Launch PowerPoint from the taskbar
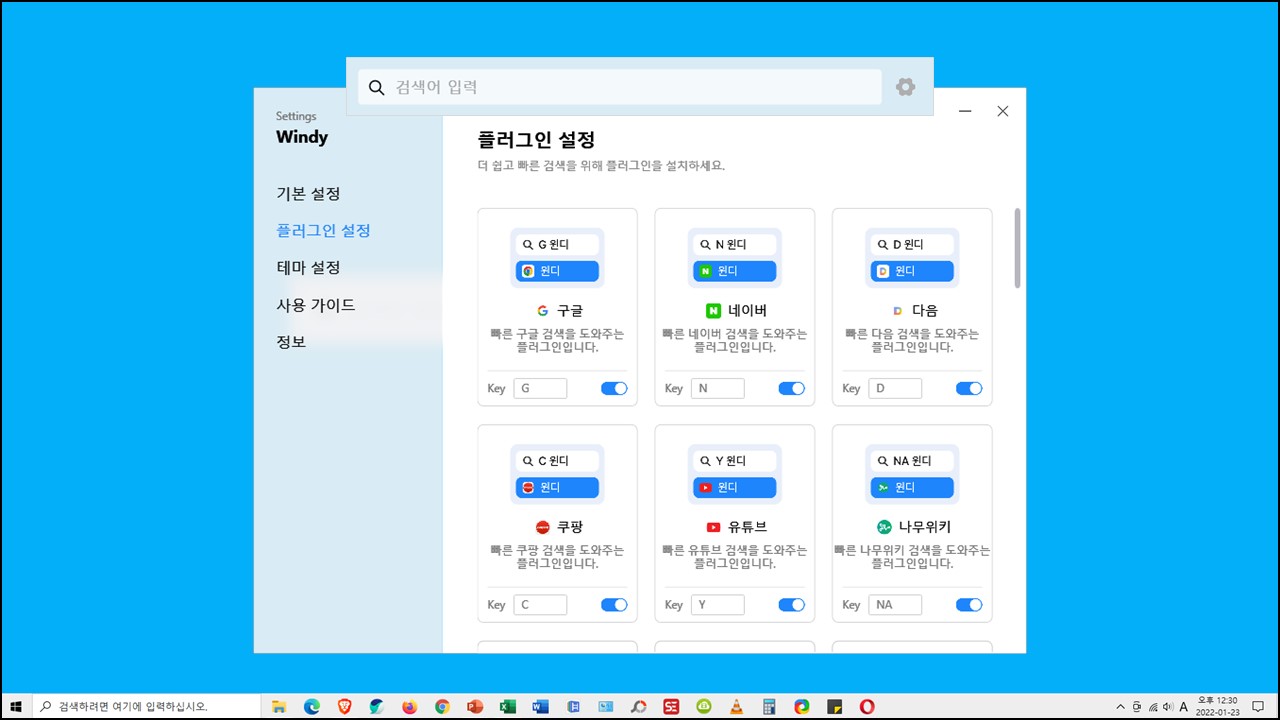 [475, 706]
